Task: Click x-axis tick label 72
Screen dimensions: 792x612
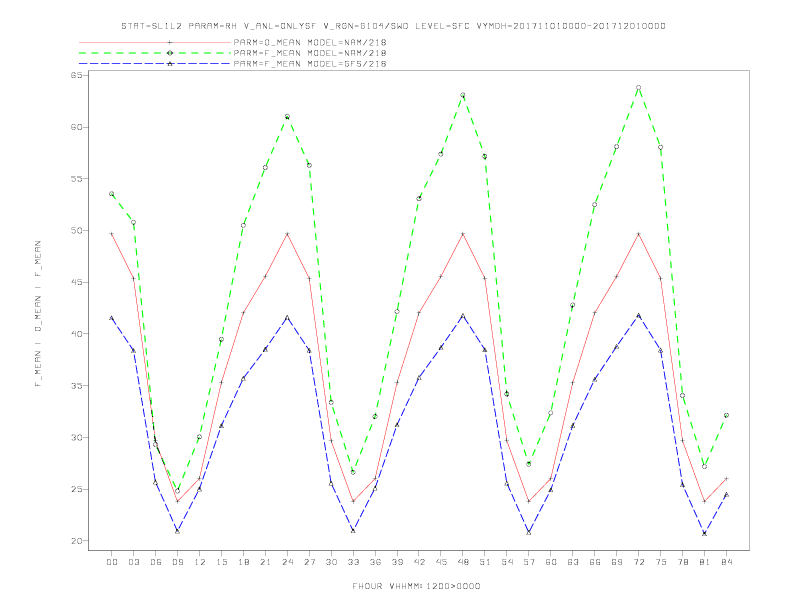Action: pos(638,562)
